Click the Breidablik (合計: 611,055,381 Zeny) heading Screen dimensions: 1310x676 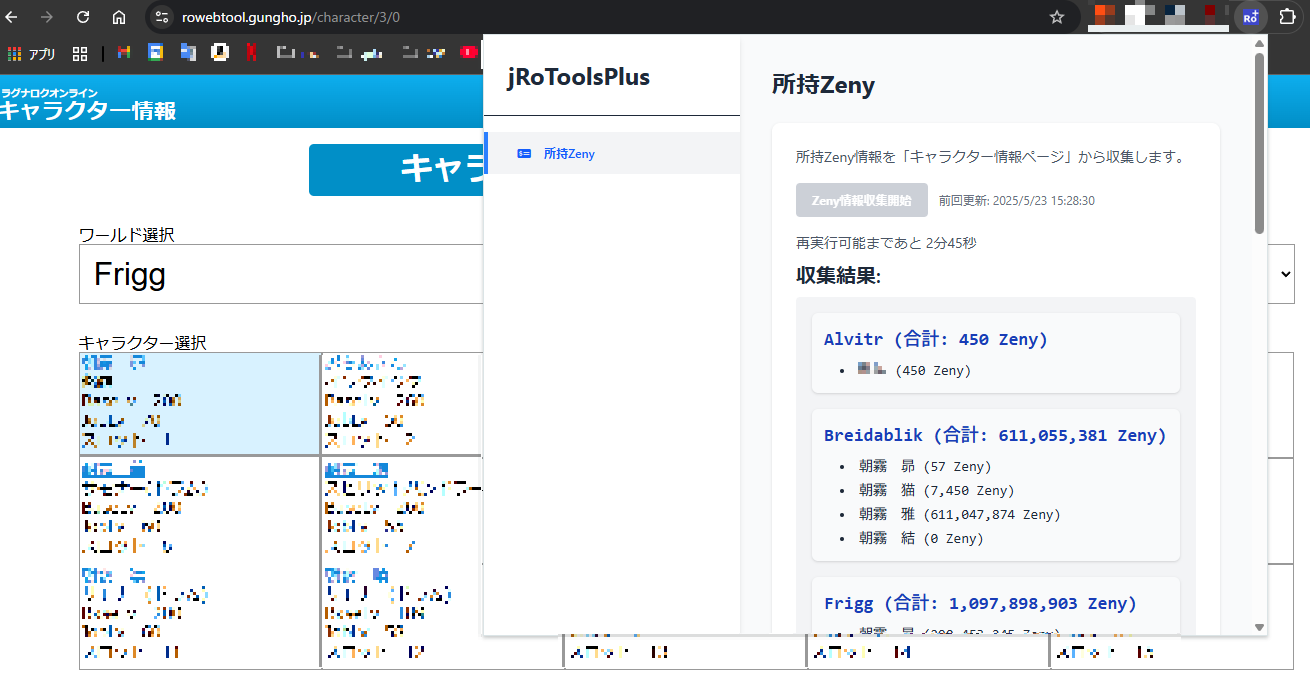point(995,435)
